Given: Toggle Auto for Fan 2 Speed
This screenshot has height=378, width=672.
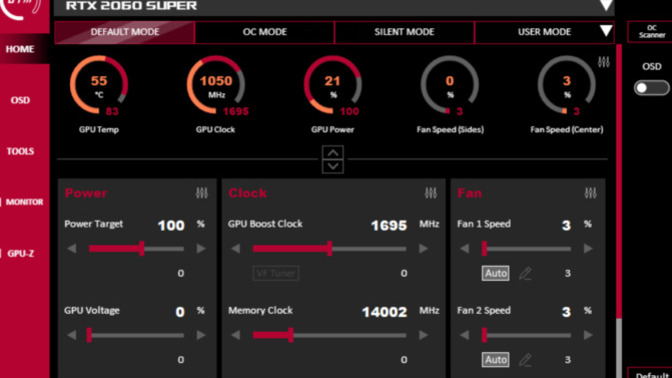Looking at the screenshot, I should click(x=495, y=360).
